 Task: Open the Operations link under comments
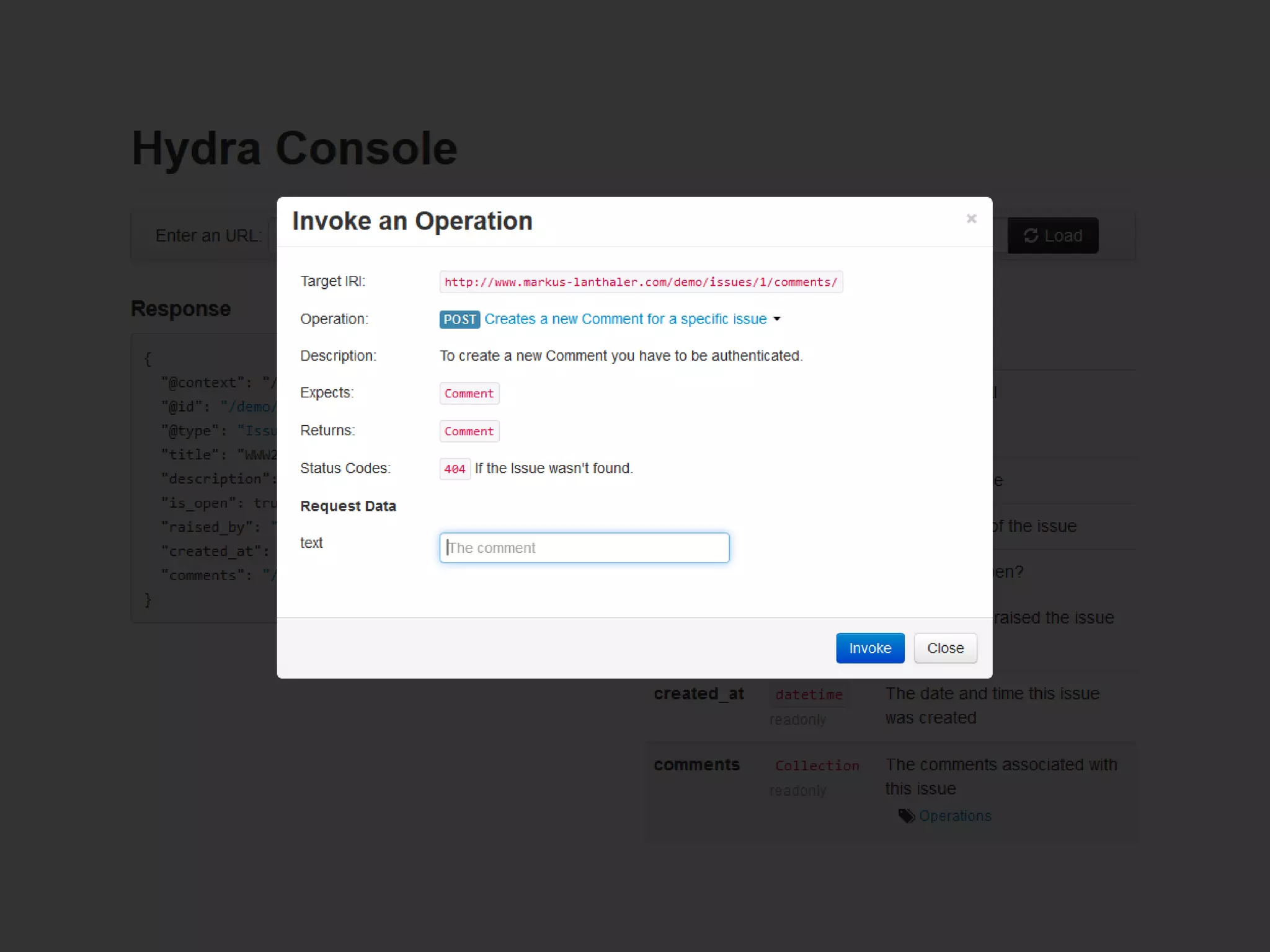[955, 816]
